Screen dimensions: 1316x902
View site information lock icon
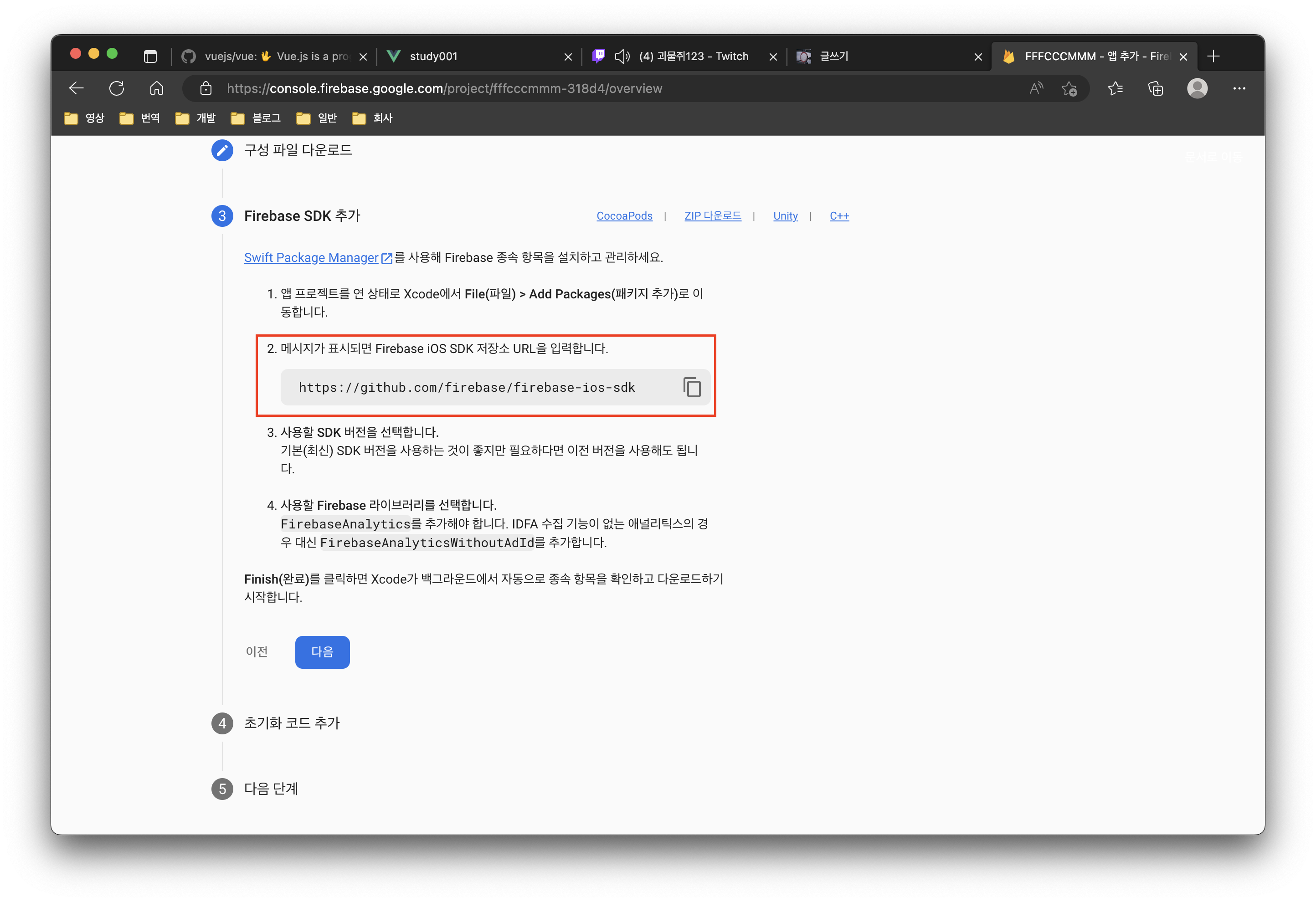[x=206, y=88]
